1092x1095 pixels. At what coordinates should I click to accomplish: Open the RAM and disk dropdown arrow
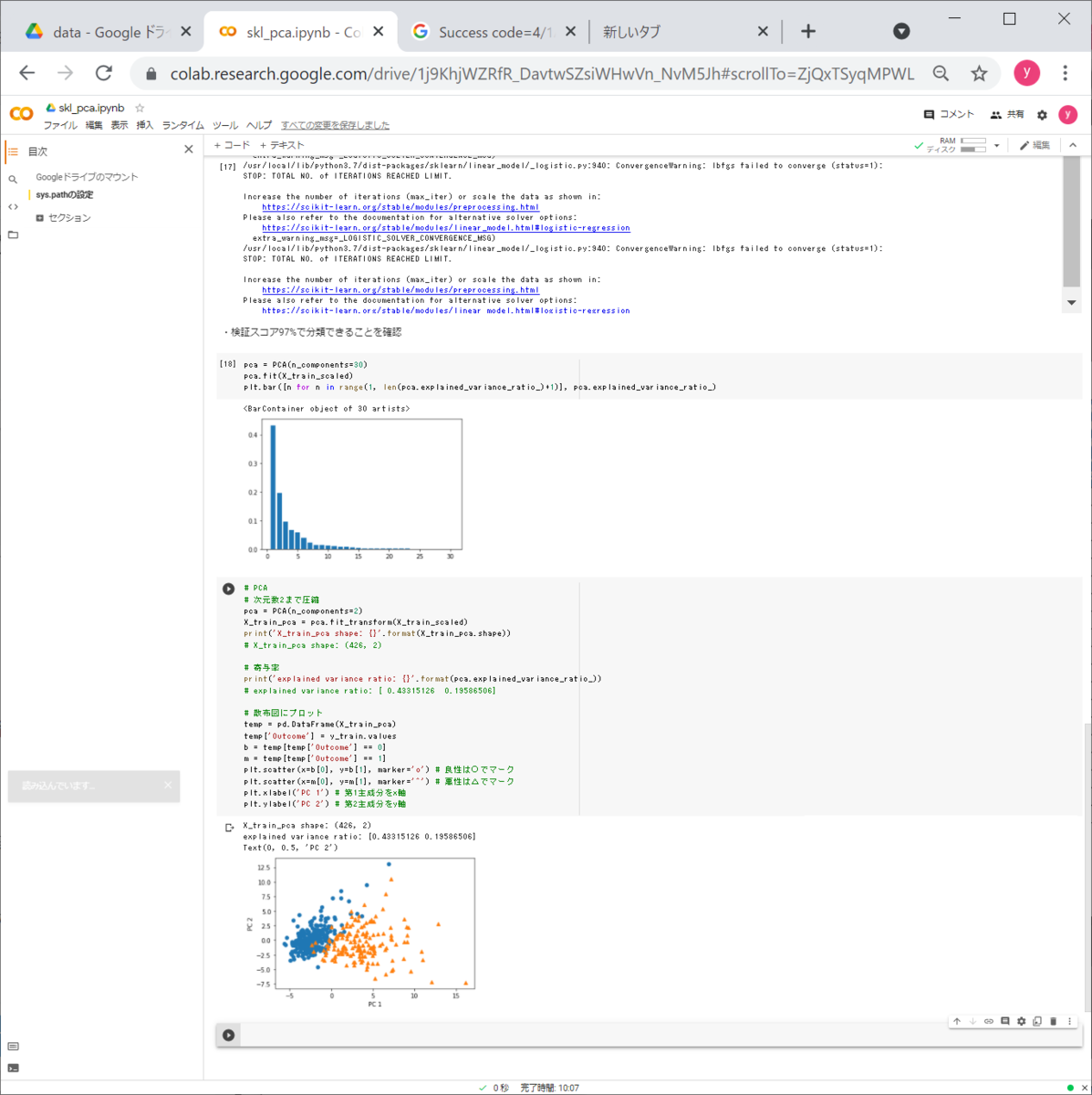click(997, 145)
